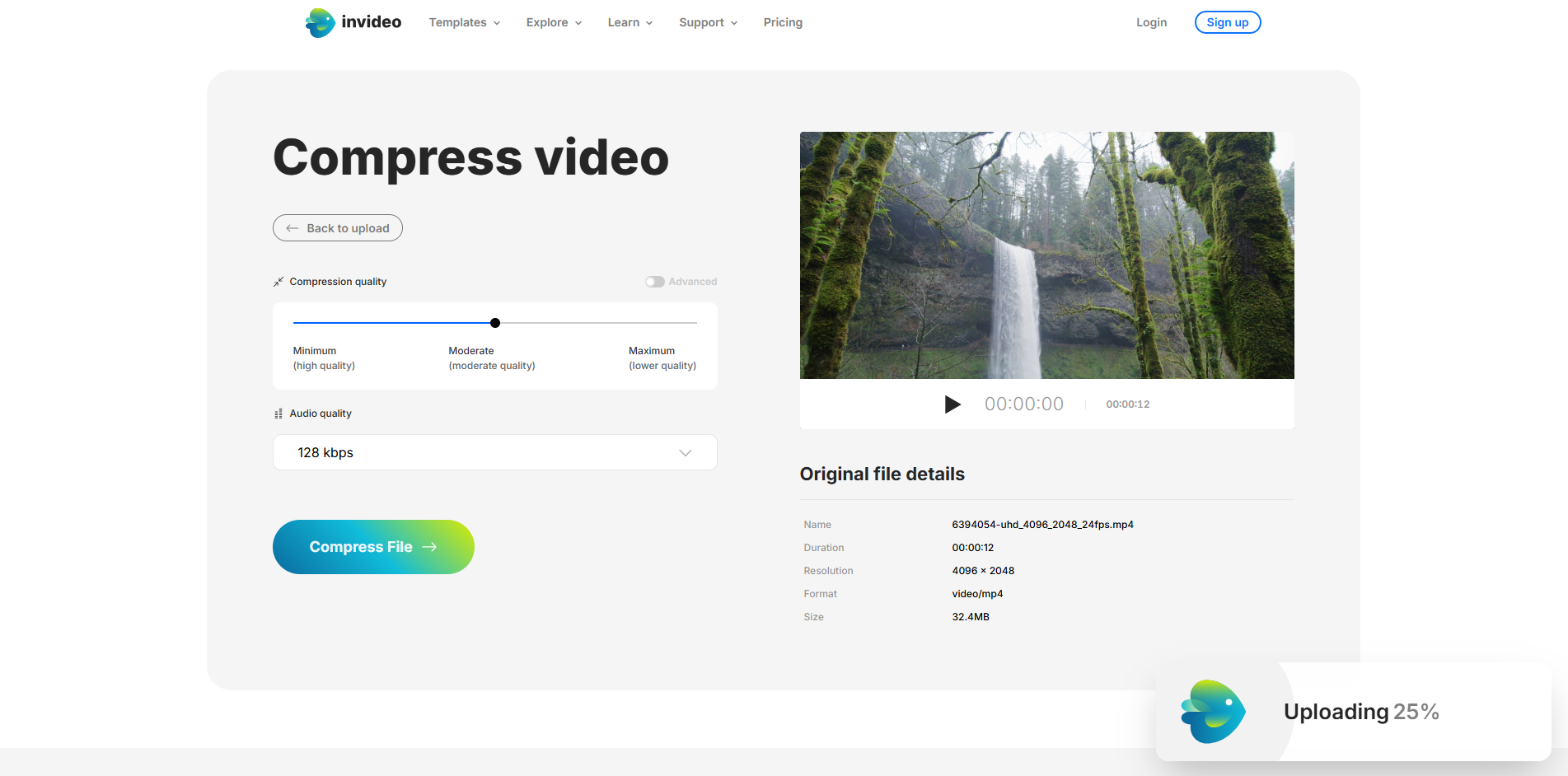
Task: Expand the Templates menu
Action: point(463,22)
